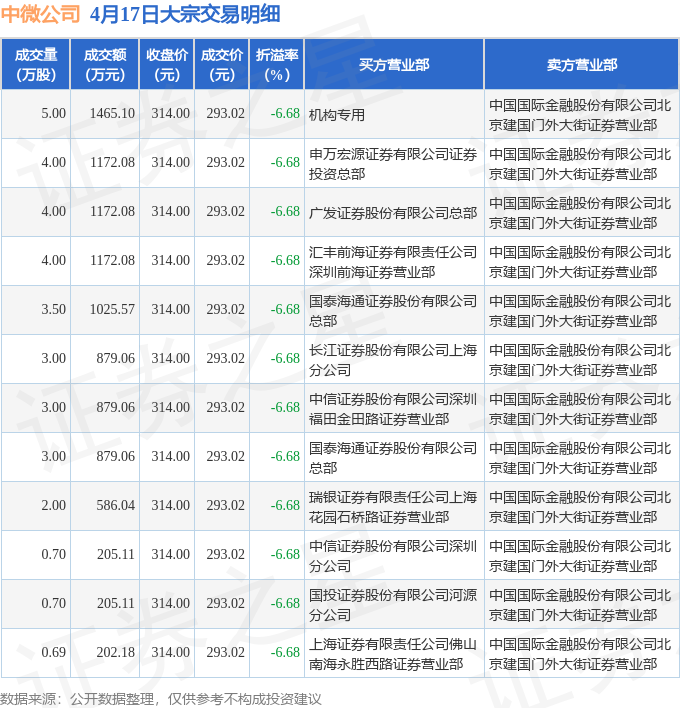Screen dimensions: 680x708
Task: Click the 机构专用 buyer cell
Action: [x=337, y=114]
